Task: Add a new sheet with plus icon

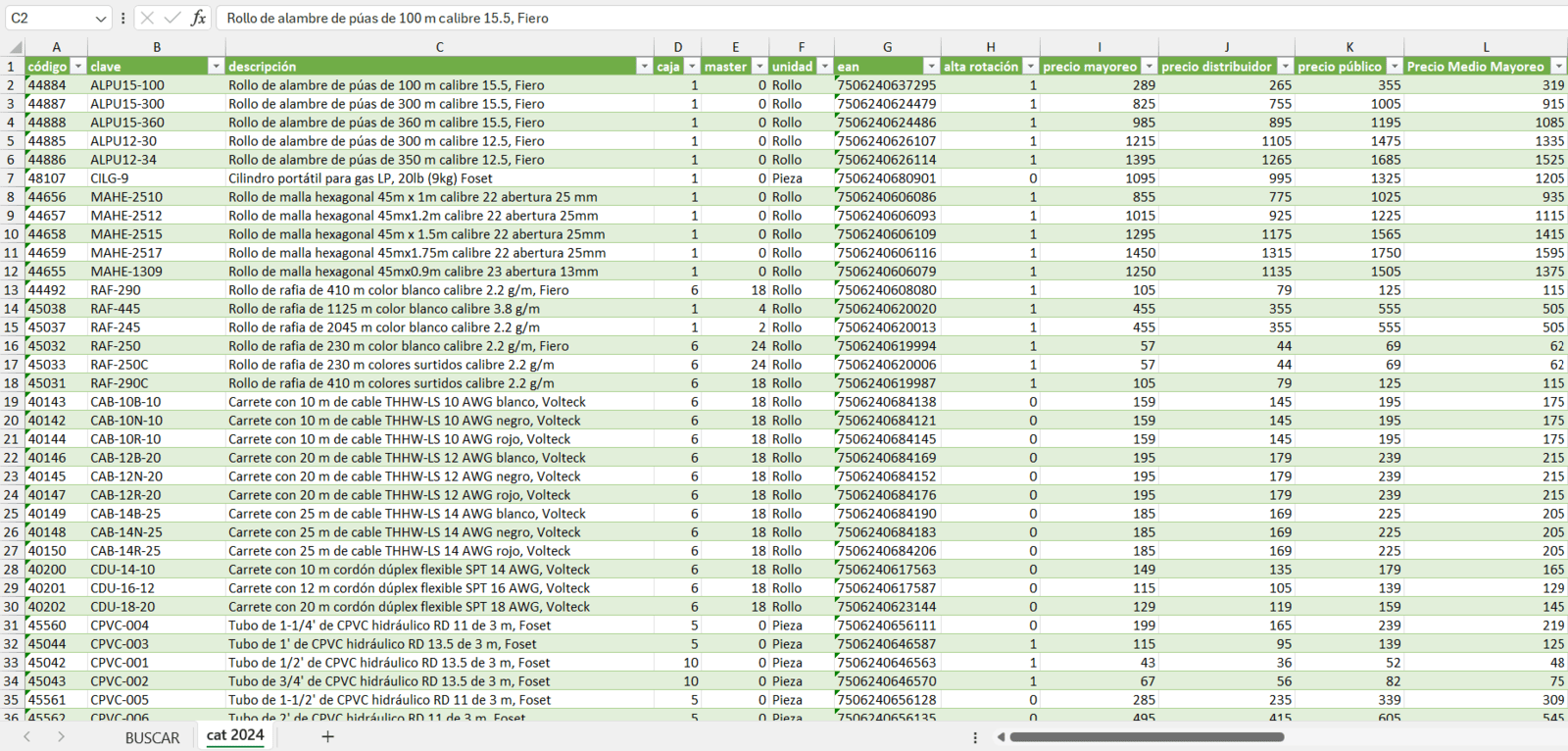Action: pos(327,736)
